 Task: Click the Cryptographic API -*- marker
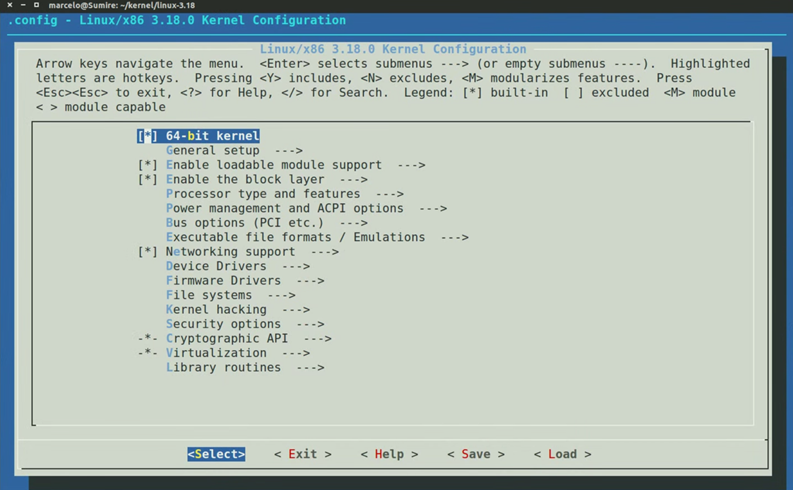[147, 338]
